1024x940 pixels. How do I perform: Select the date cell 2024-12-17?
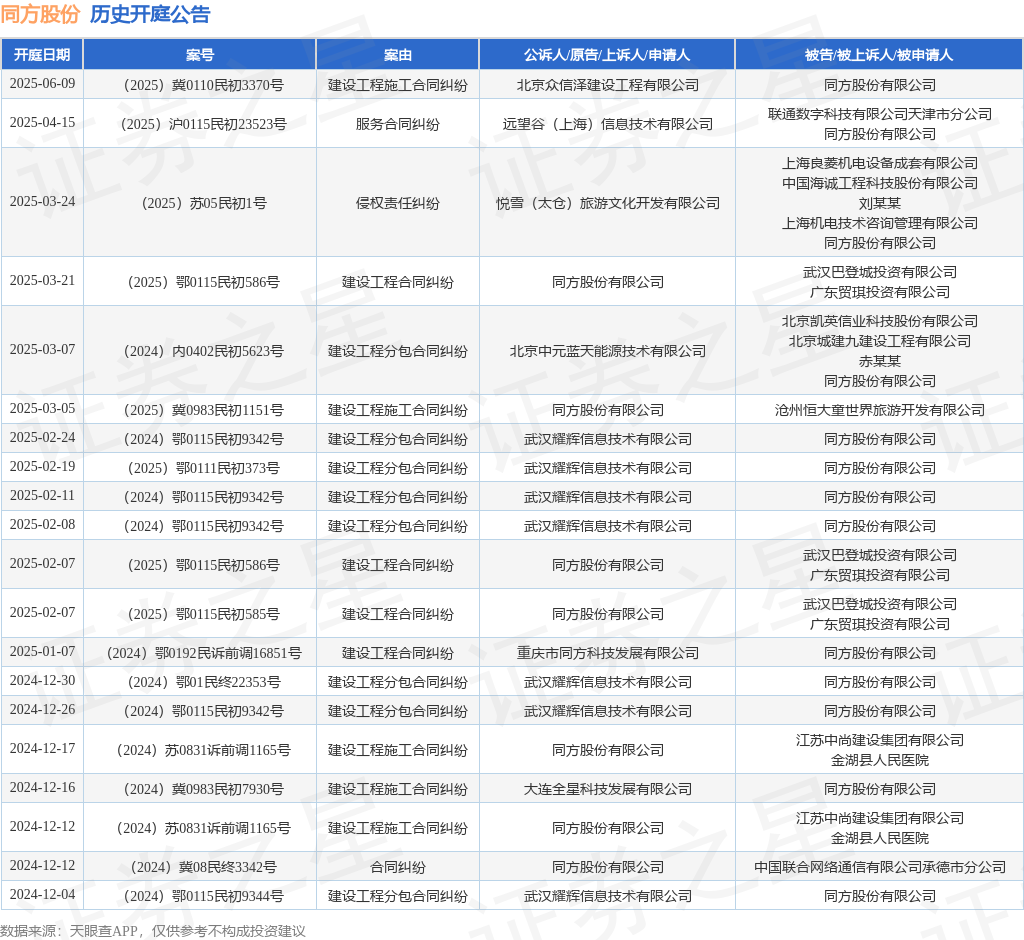[42, 749]
